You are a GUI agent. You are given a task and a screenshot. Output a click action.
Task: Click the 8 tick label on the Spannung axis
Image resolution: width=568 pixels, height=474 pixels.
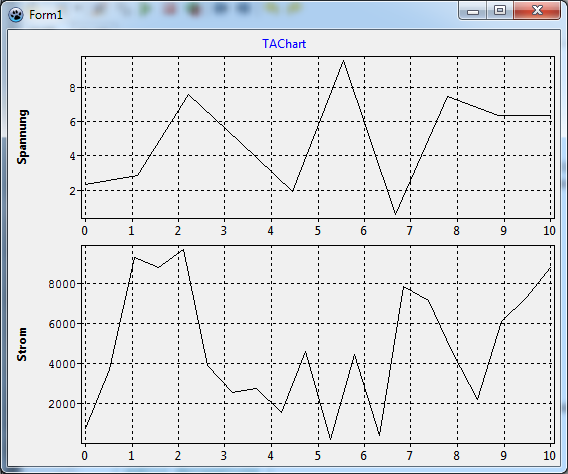[73, 88]
